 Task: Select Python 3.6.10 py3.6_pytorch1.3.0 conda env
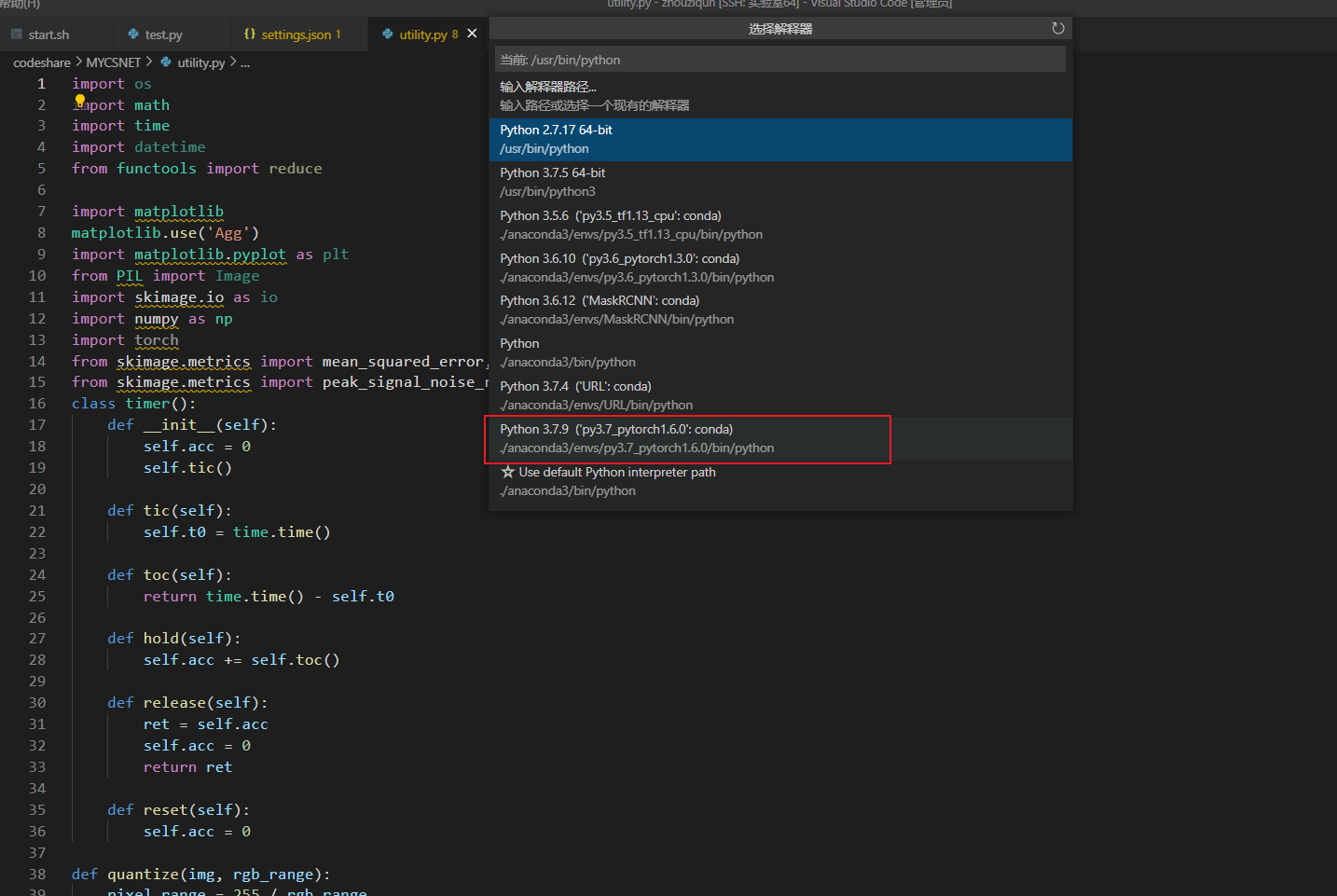(780, 268)
